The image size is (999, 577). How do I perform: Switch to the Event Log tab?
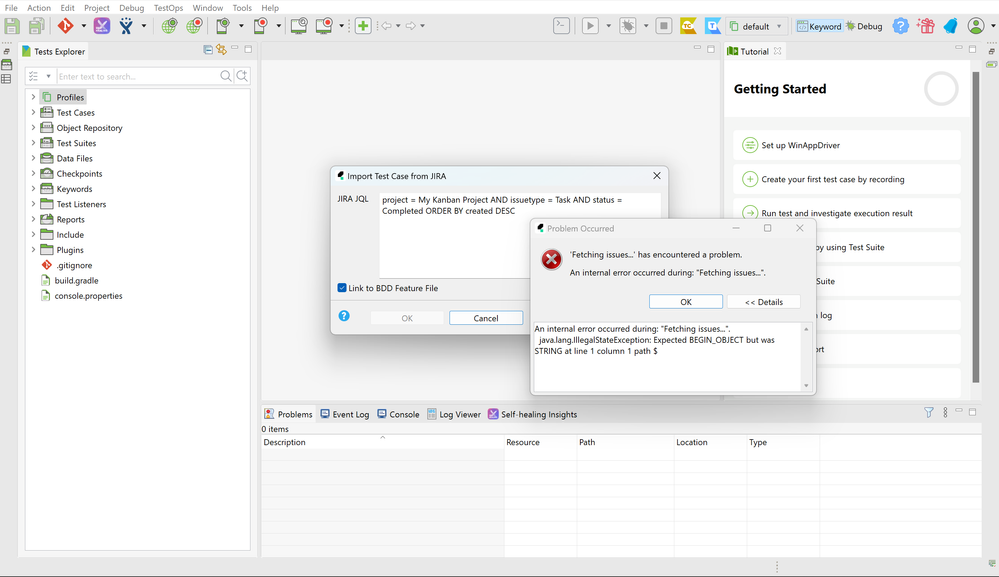(345, 414)
